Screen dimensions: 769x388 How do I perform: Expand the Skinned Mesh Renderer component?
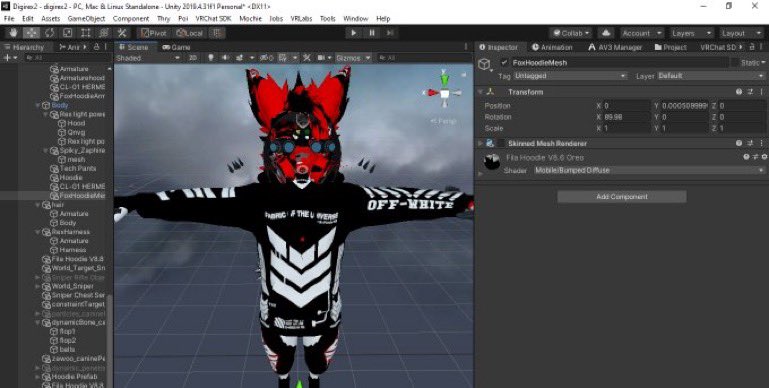pyautogui.click(x=481, y=143)
